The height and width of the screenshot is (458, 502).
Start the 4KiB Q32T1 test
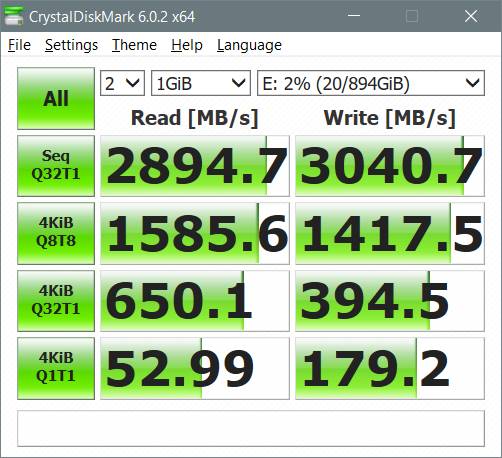coord(56,301)
